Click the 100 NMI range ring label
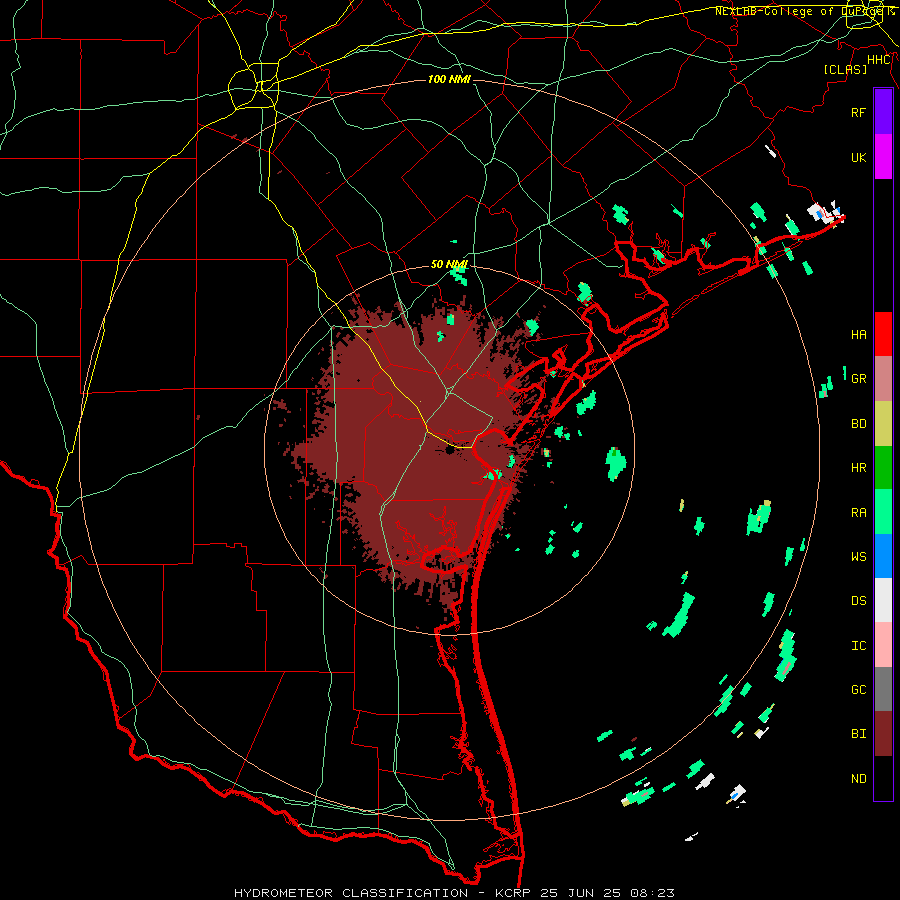Image resolution: width=900 pixels, height=900 pixels. tap(449, 79)
